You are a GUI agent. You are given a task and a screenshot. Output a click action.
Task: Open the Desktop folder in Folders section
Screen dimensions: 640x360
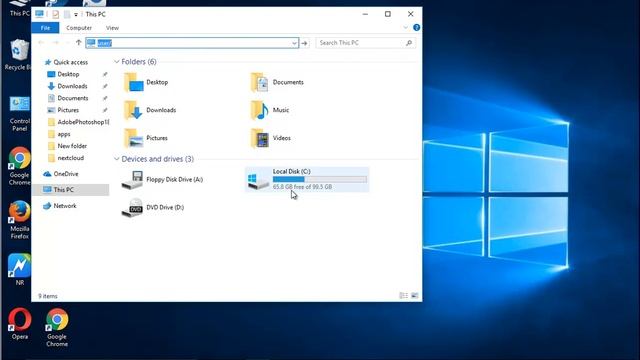pos(146,82)
